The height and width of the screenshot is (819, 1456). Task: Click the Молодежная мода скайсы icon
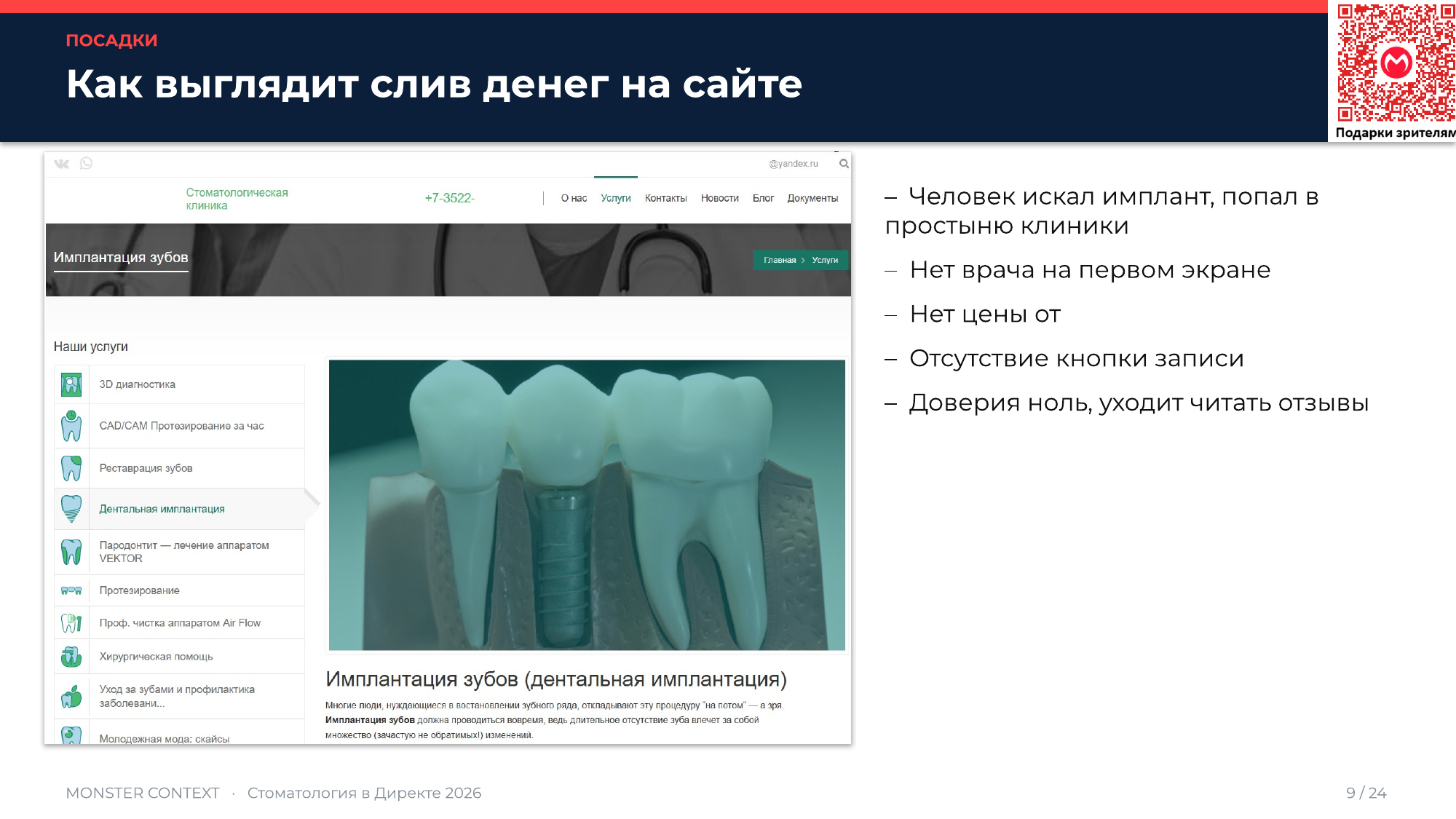pyautogui.click(x=71, y=735)
